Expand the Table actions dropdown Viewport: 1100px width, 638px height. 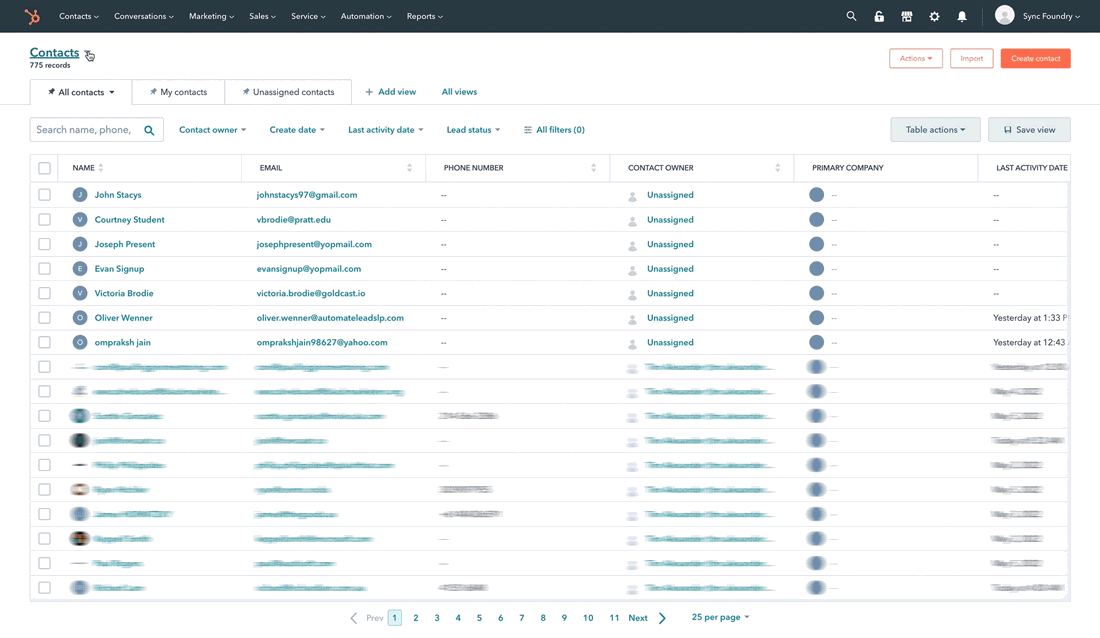tap(935, 130)
